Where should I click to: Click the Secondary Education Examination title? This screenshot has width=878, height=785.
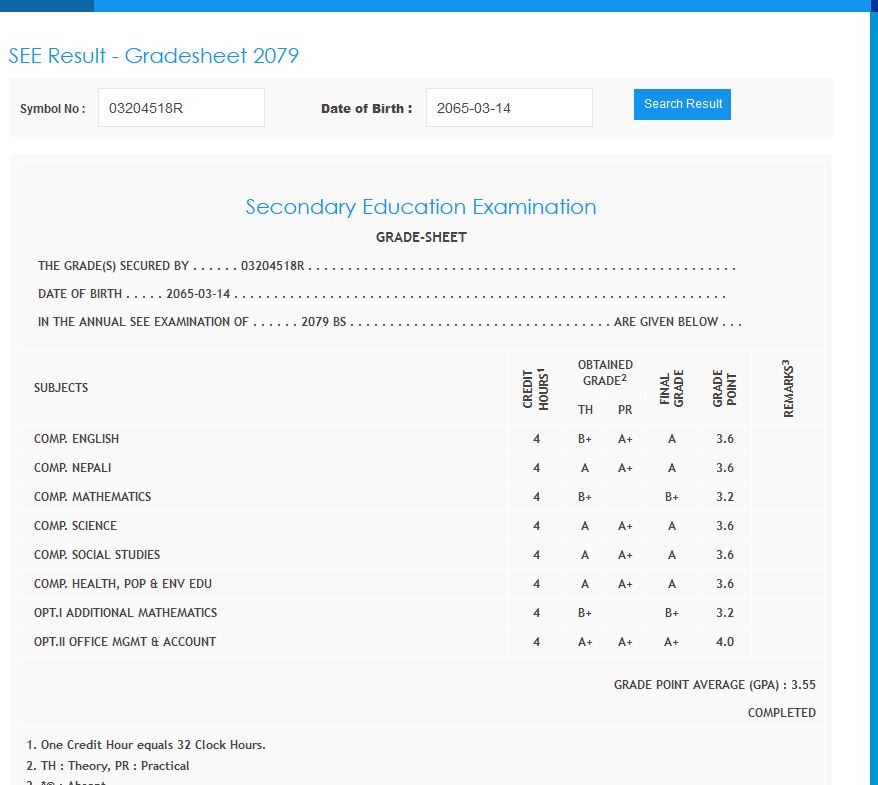click(421, 207)
